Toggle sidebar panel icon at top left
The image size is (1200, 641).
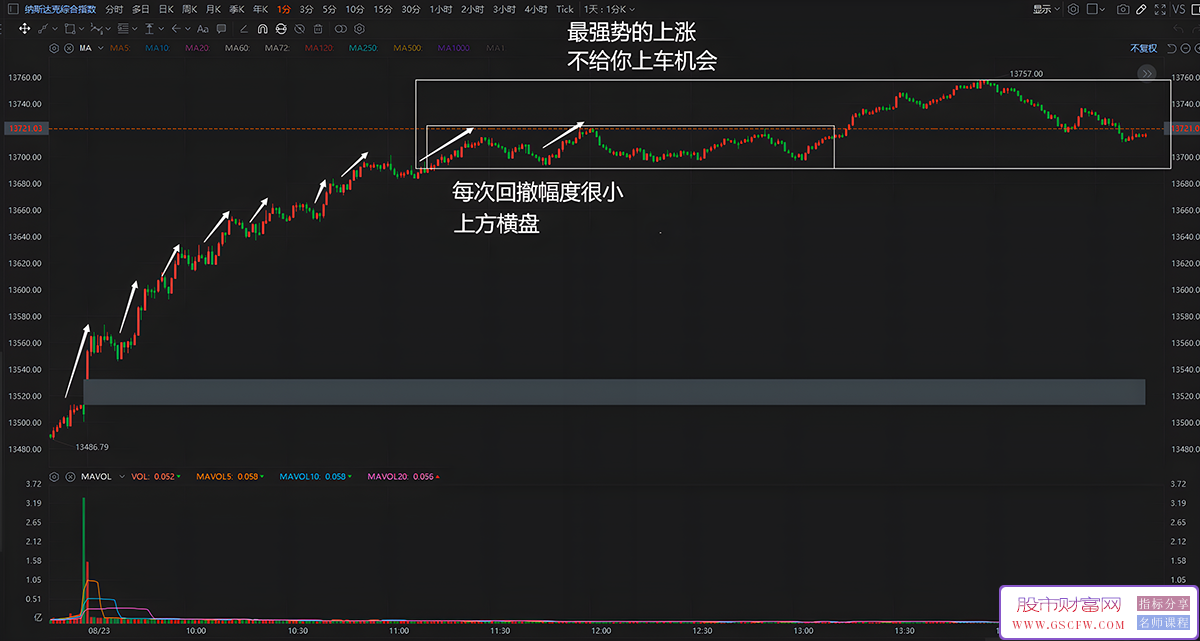[x=12, y=9]
